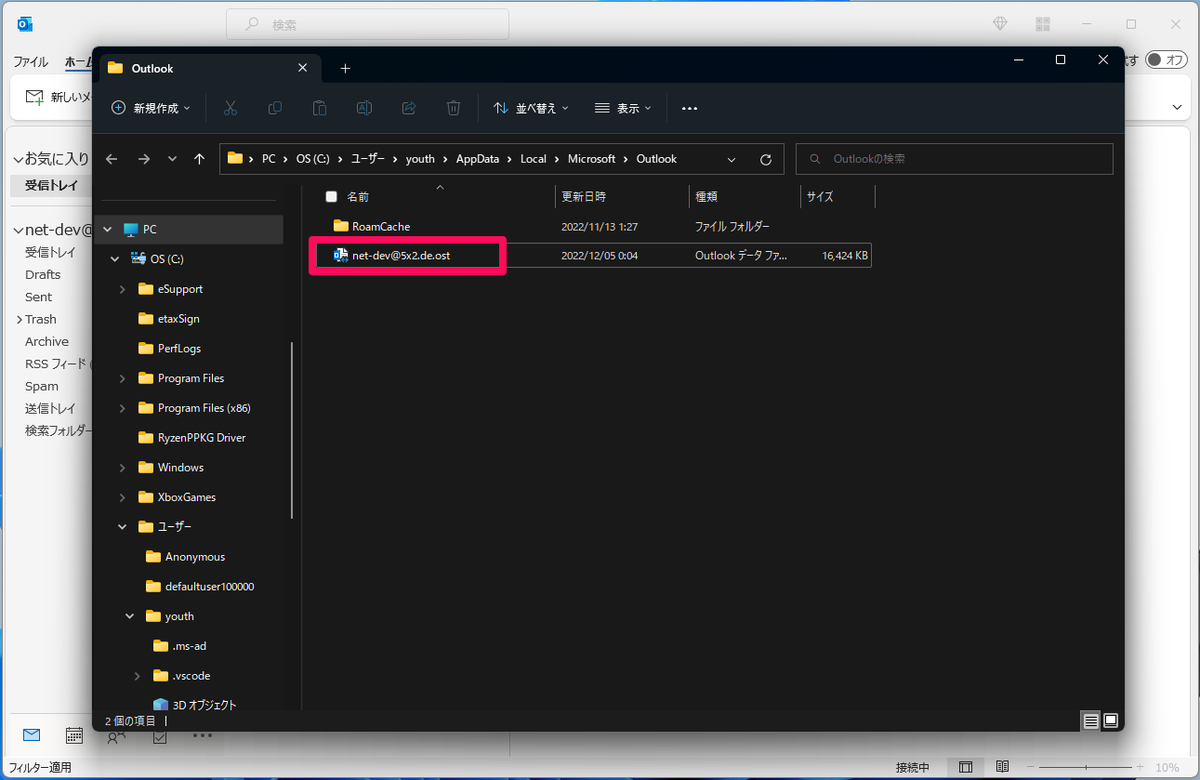Open the 新規作成 dropdown in Explorer

[x=150, y=108]
